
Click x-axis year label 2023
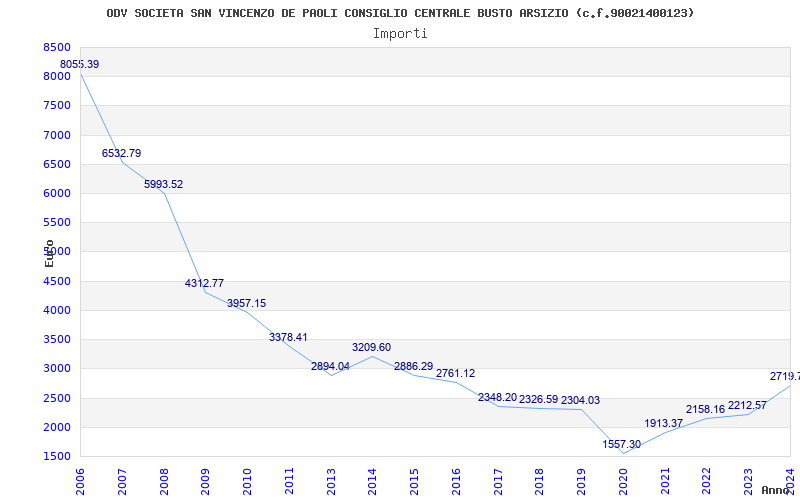point(748,482)
